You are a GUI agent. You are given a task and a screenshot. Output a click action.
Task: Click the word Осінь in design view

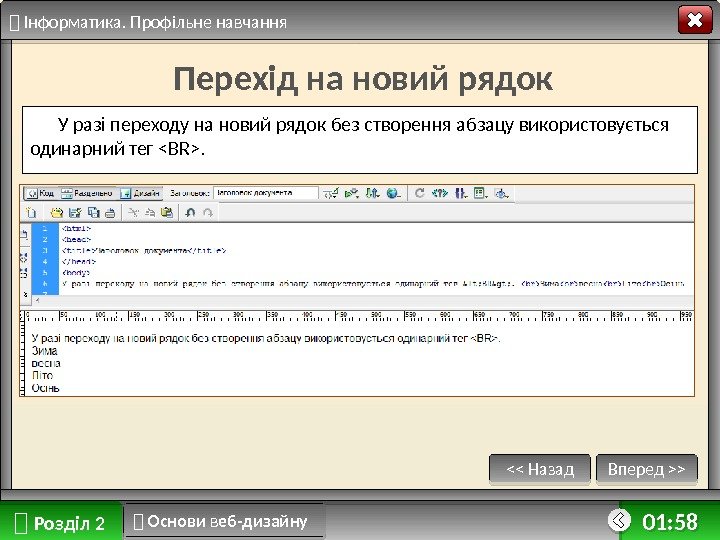tap(45, 388)
